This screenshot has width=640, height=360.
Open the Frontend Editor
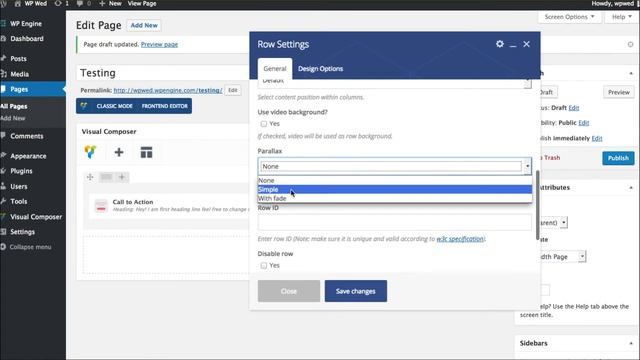point(164,106)
